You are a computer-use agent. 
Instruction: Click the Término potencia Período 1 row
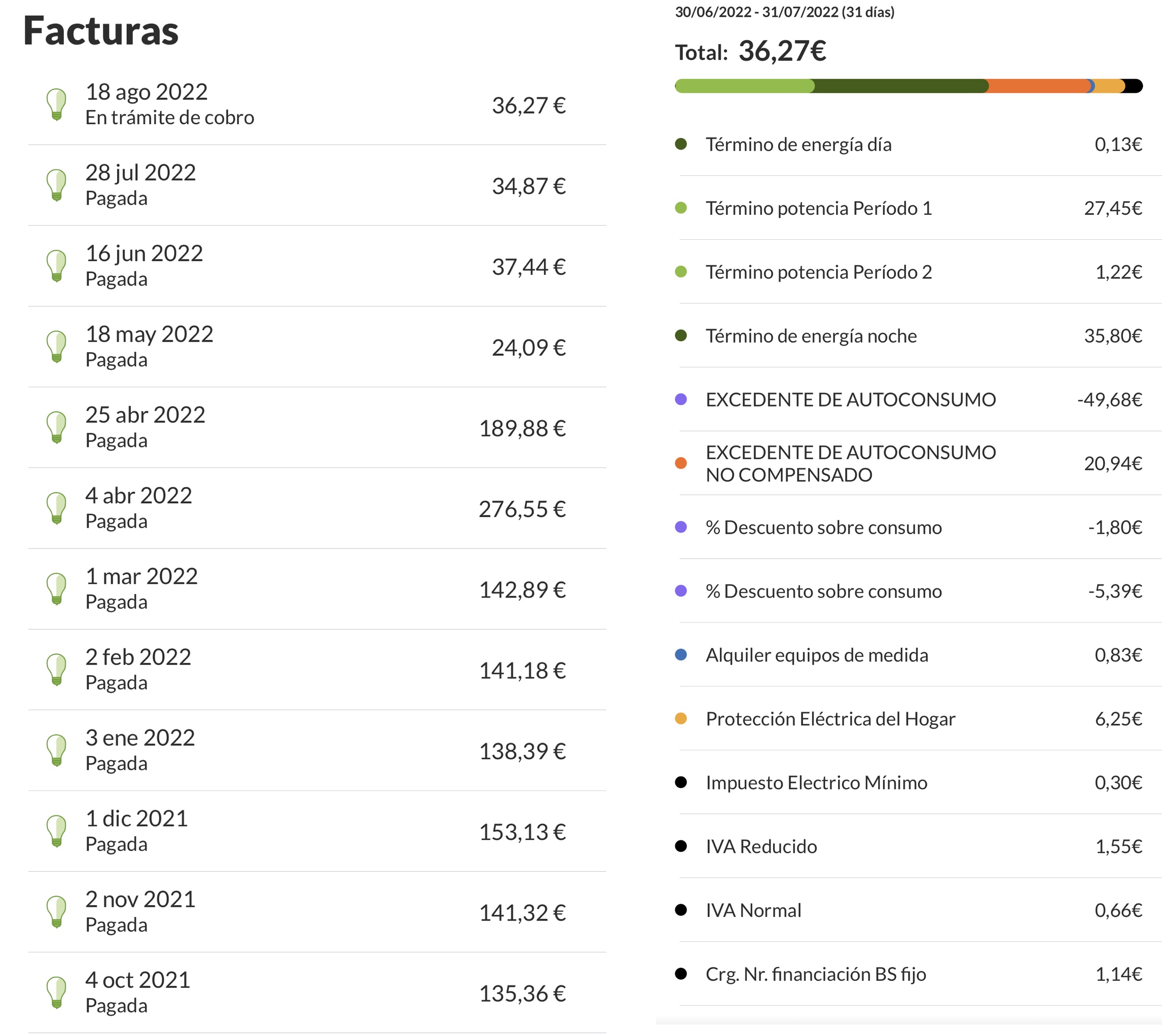point(819,208)
